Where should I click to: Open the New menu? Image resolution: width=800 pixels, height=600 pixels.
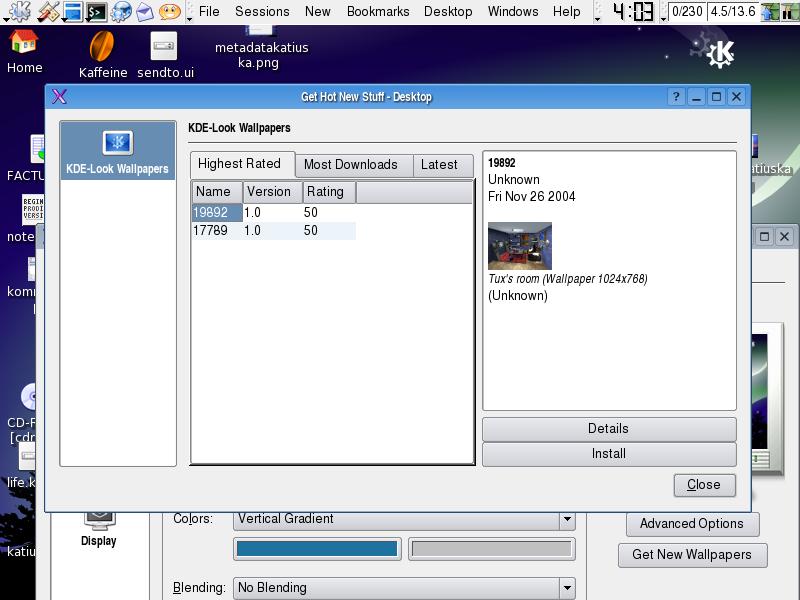317,11
